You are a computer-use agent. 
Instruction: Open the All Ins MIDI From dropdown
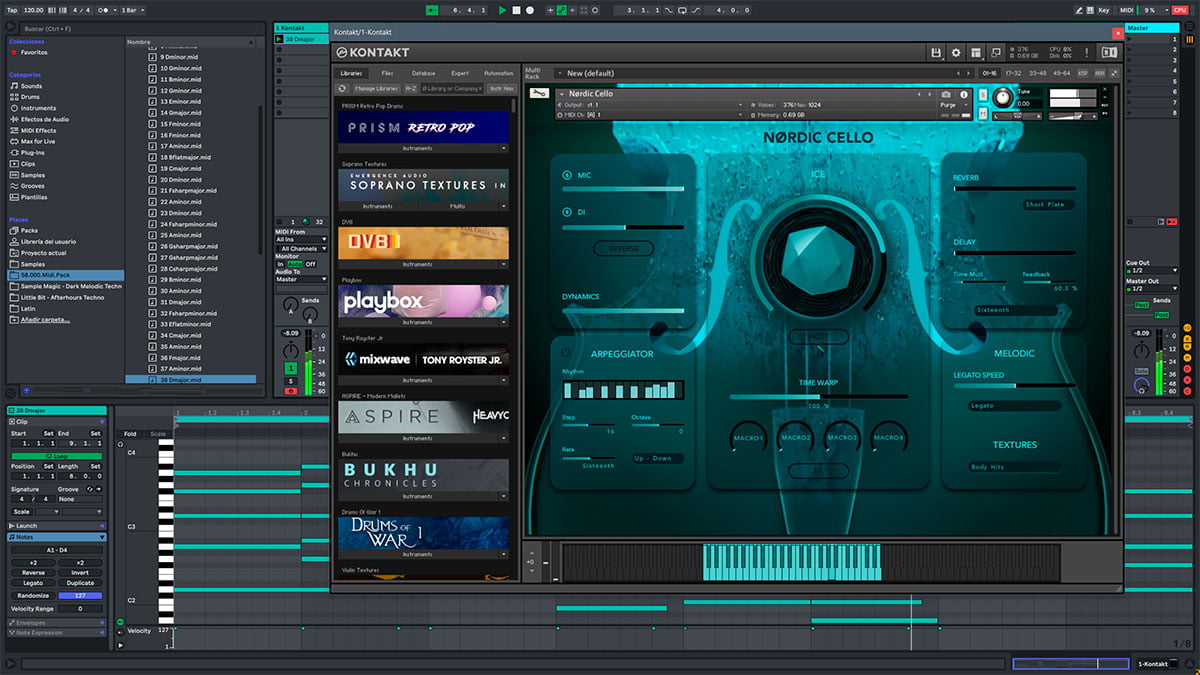click(301, 240)
